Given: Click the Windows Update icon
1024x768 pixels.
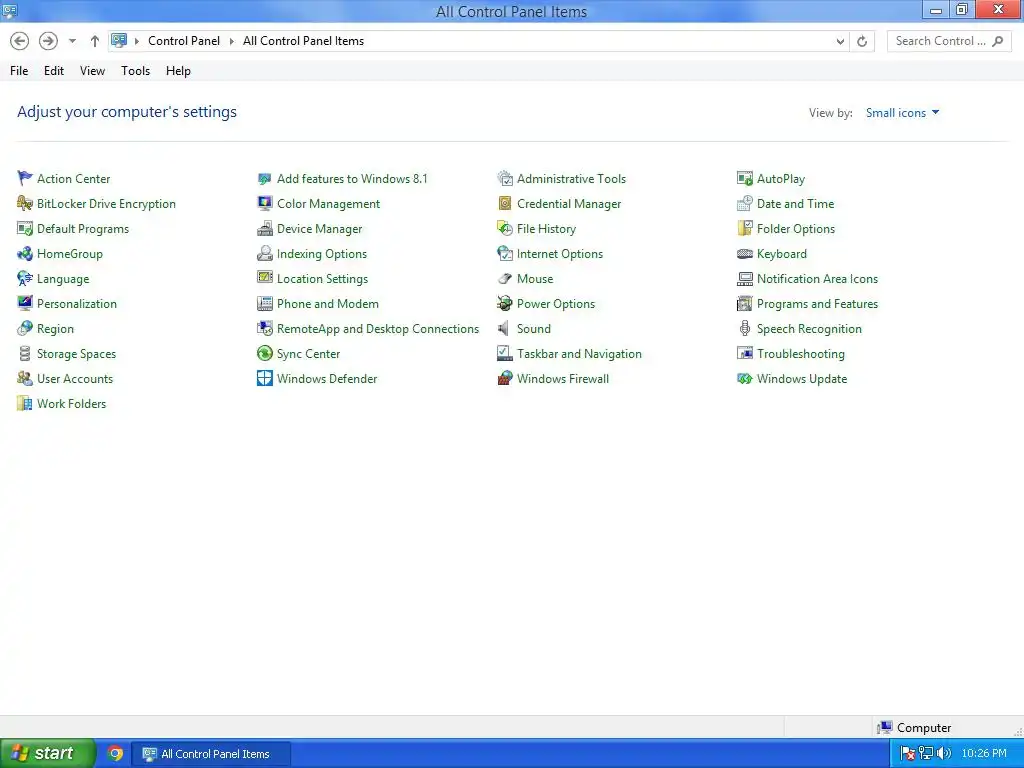Looking at the screenshot, I should pos(744,378).
